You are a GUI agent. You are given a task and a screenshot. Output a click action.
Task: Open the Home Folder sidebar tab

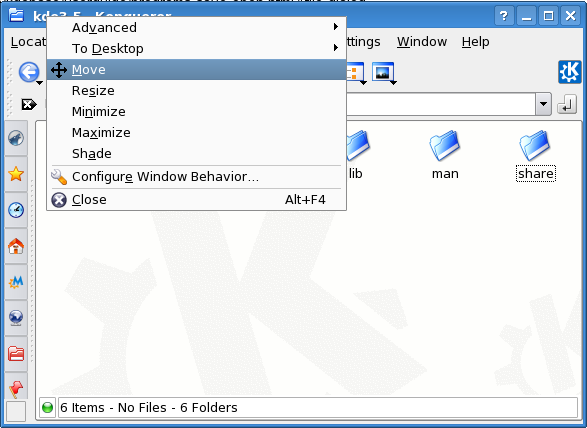(16, 246)
